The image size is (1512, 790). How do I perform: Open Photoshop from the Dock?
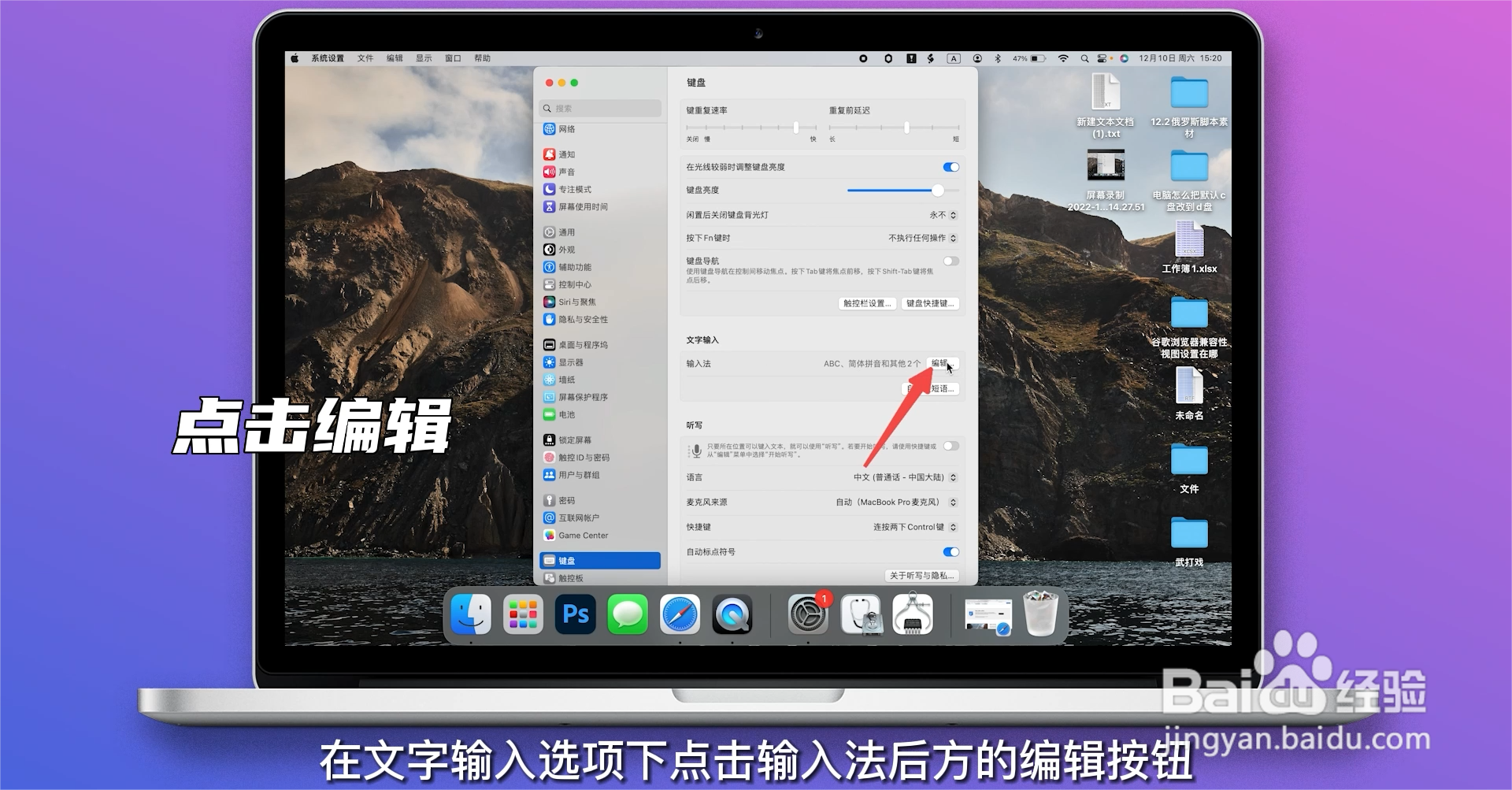click(x=576, y=614)
